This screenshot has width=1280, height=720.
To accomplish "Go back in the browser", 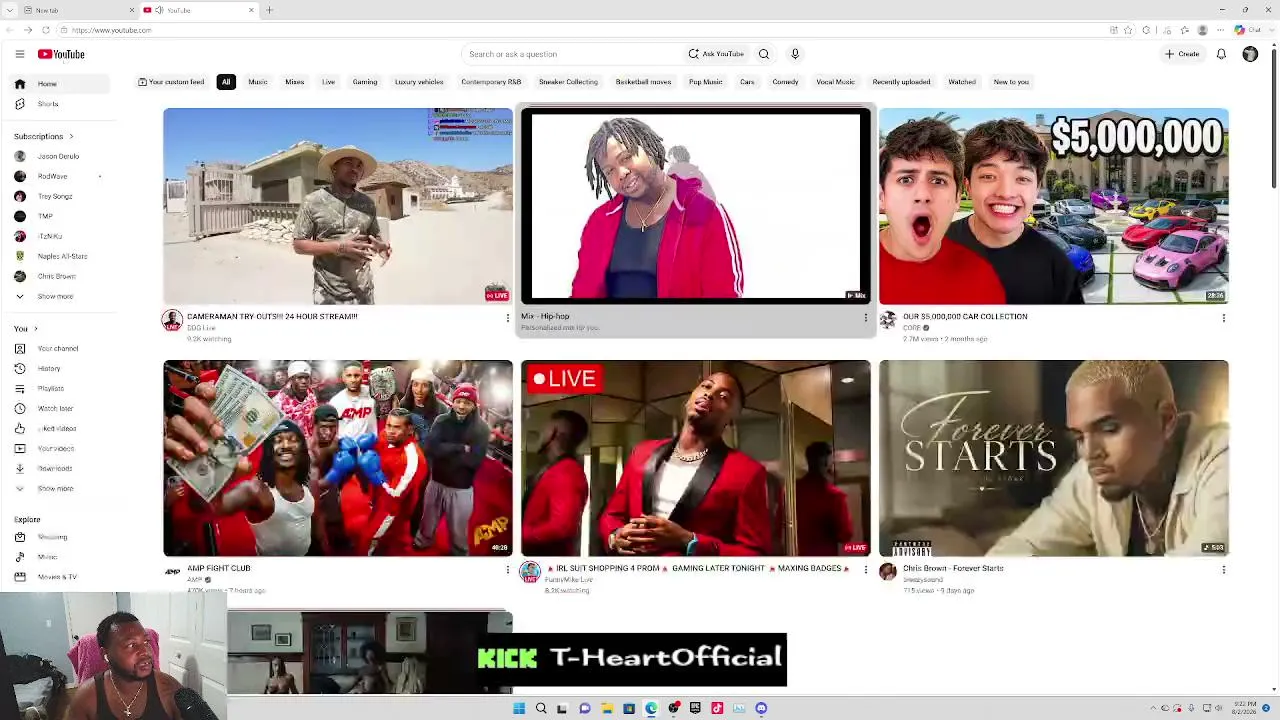I will pyautogui.click(x=8, y=30).
